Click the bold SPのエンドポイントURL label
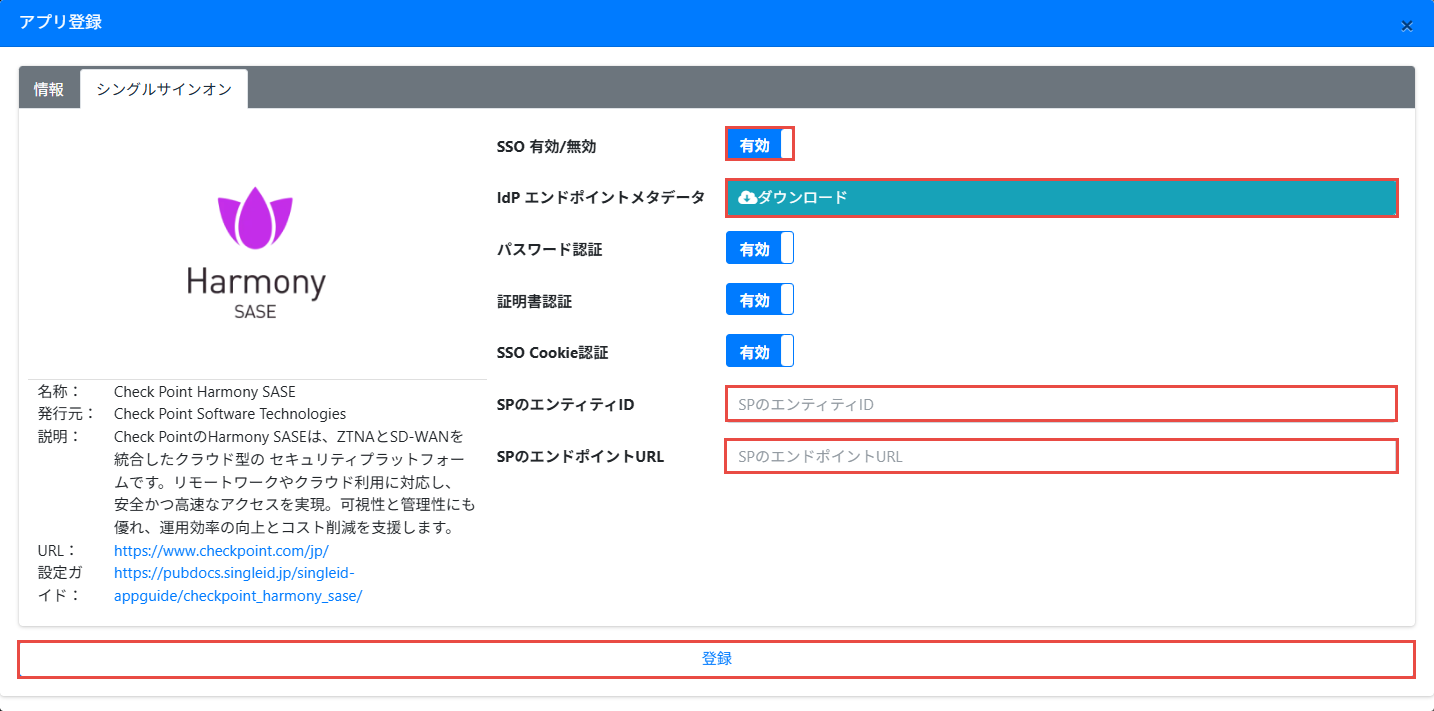The width and height of the screenshot is (1434, 711). pyautogui.click(x=580, y=457)
